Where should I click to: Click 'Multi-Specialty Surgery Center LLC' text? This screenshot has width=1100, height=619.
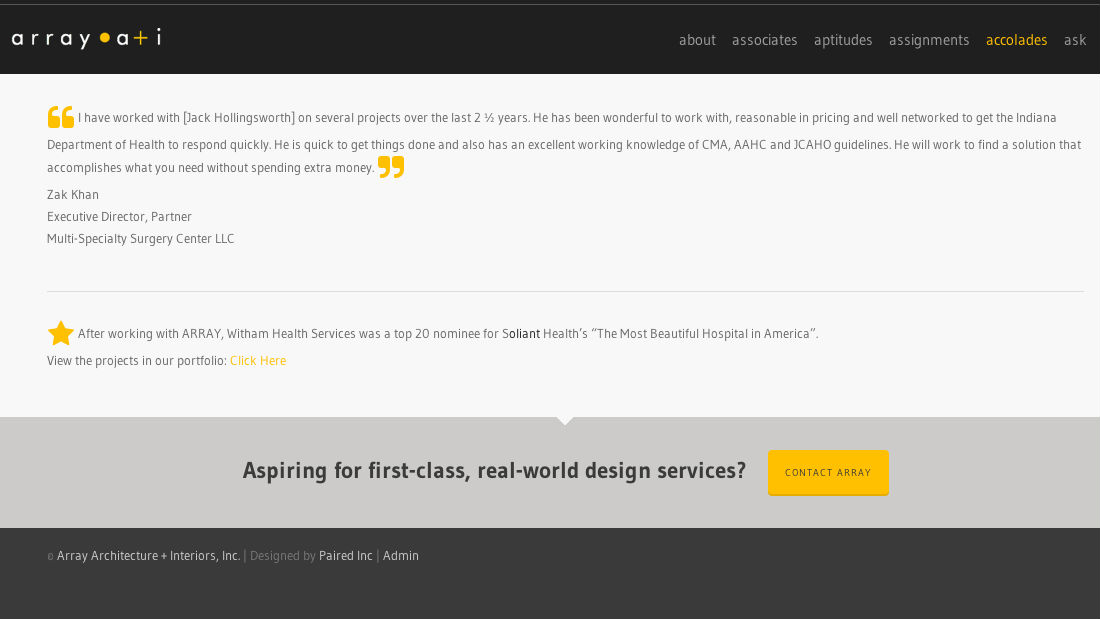coord(140,239)
